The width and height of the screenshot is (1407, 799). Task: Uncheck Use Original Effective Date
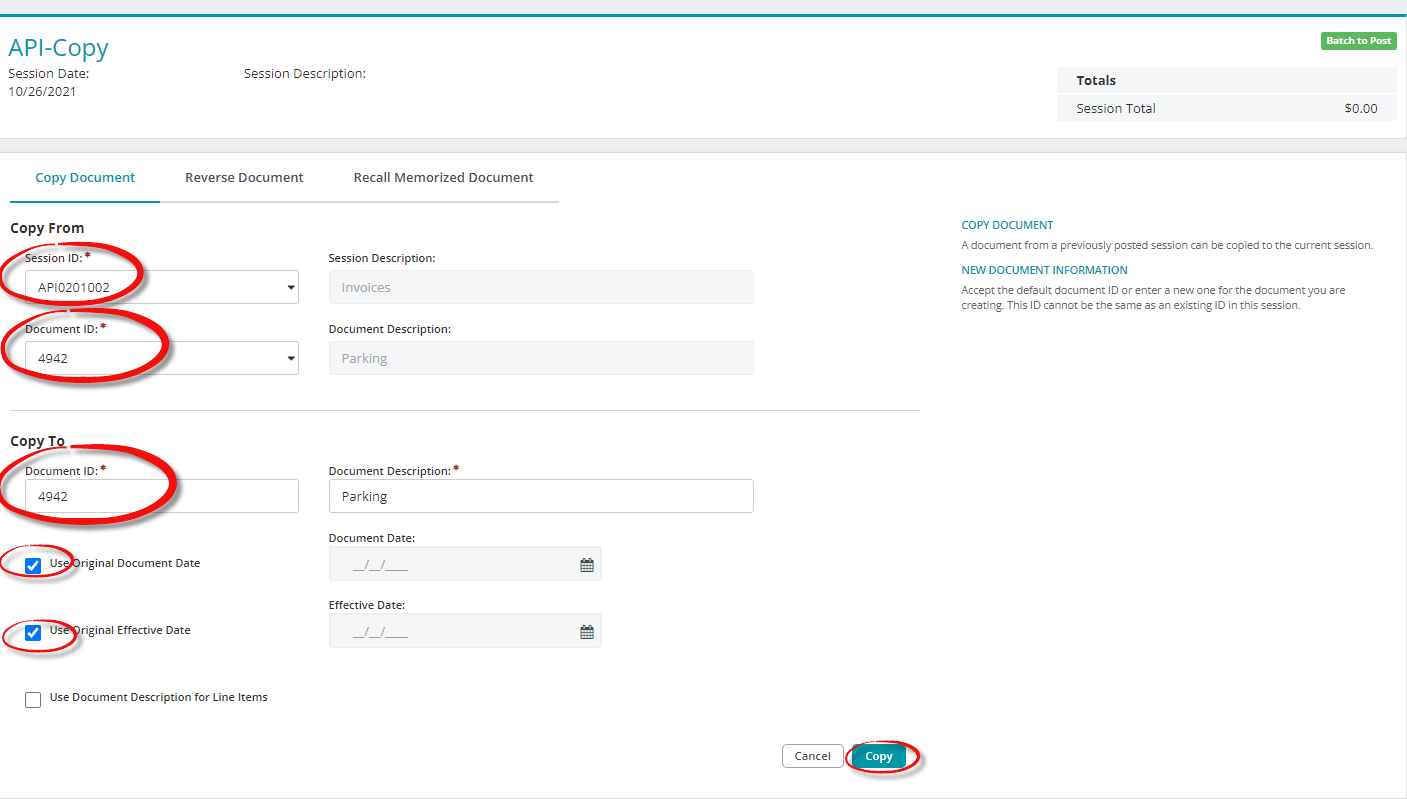click(x=33, y=632)
